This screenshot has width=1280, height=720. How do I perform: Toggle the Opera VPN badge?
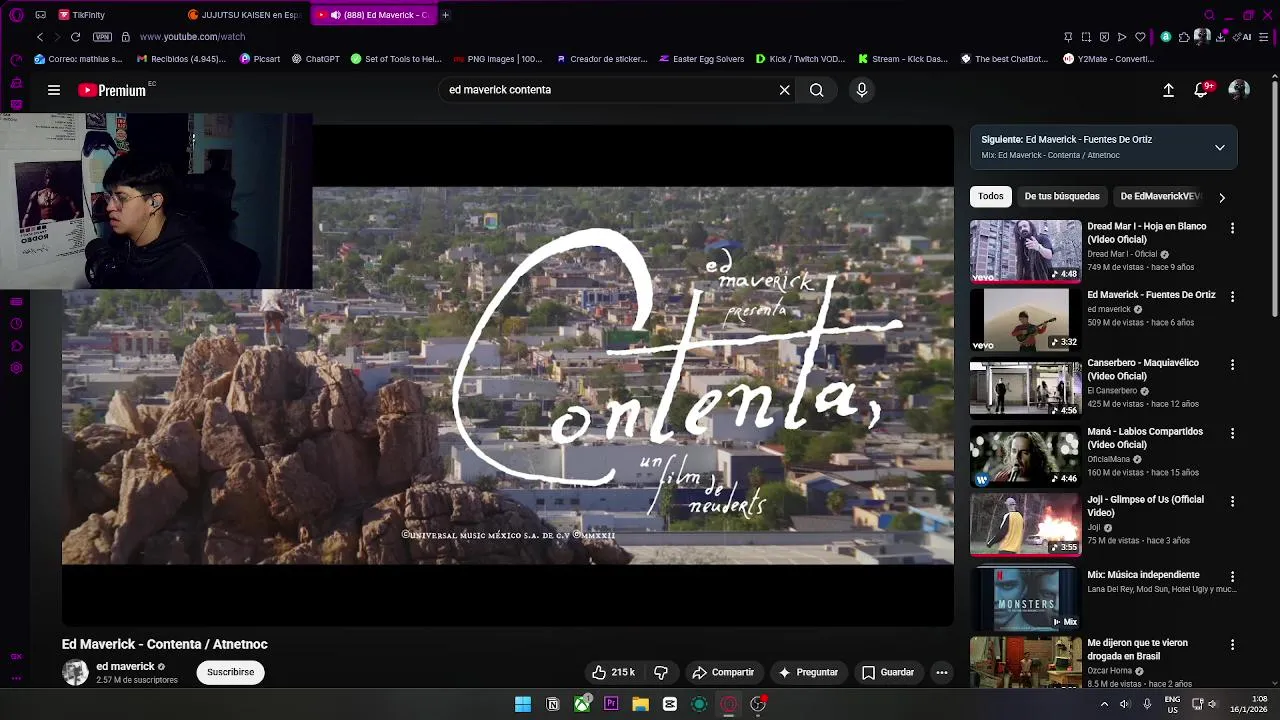tap(102, 37)
